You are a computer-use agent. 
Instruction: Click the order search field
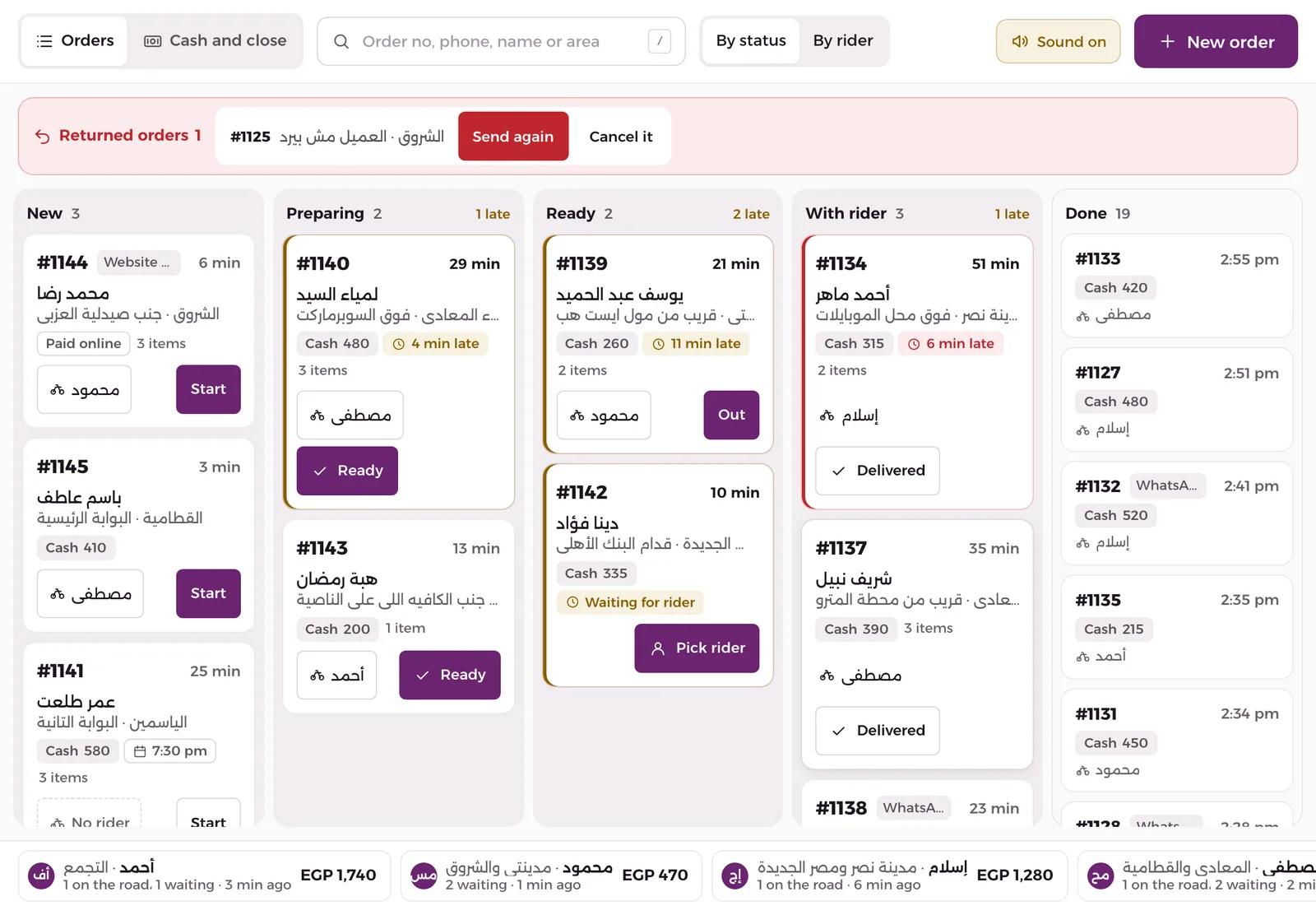501,41
